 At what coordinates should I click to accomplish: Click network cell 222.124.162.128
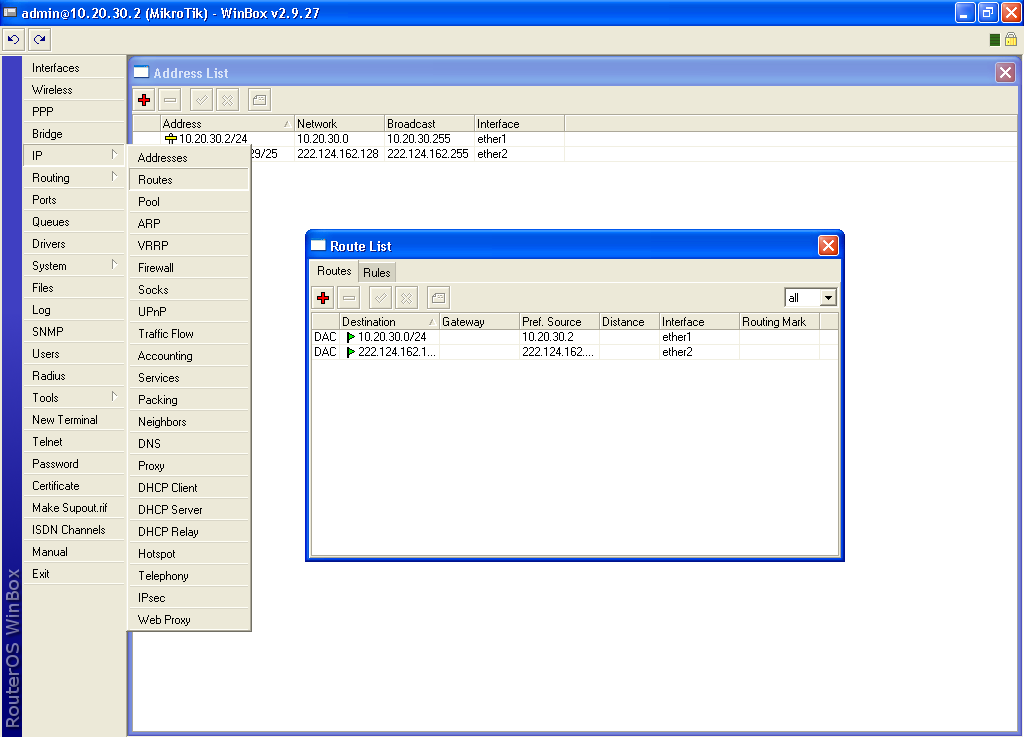tap(338, 154)
